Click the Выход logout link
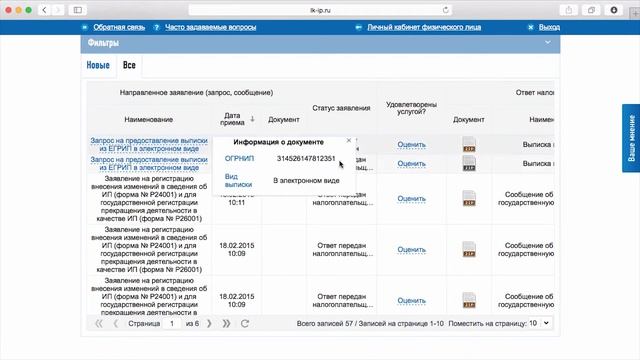This screenshot has width=640, height=360. point(549,27)
